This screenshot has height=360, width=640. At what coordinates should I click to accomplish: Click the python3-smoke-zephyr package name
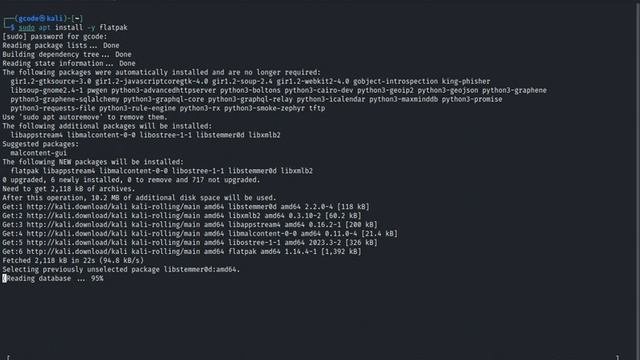[264, 108]
